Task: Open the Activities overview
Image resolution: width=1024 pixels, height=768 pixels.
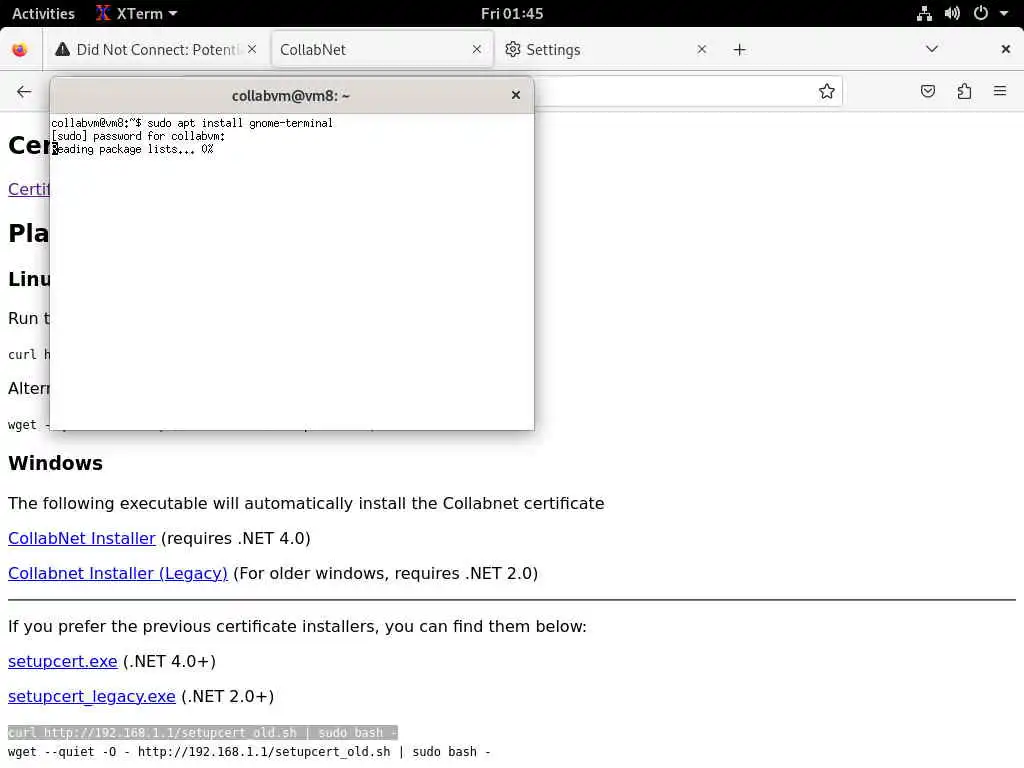Action: coord(43,13)
